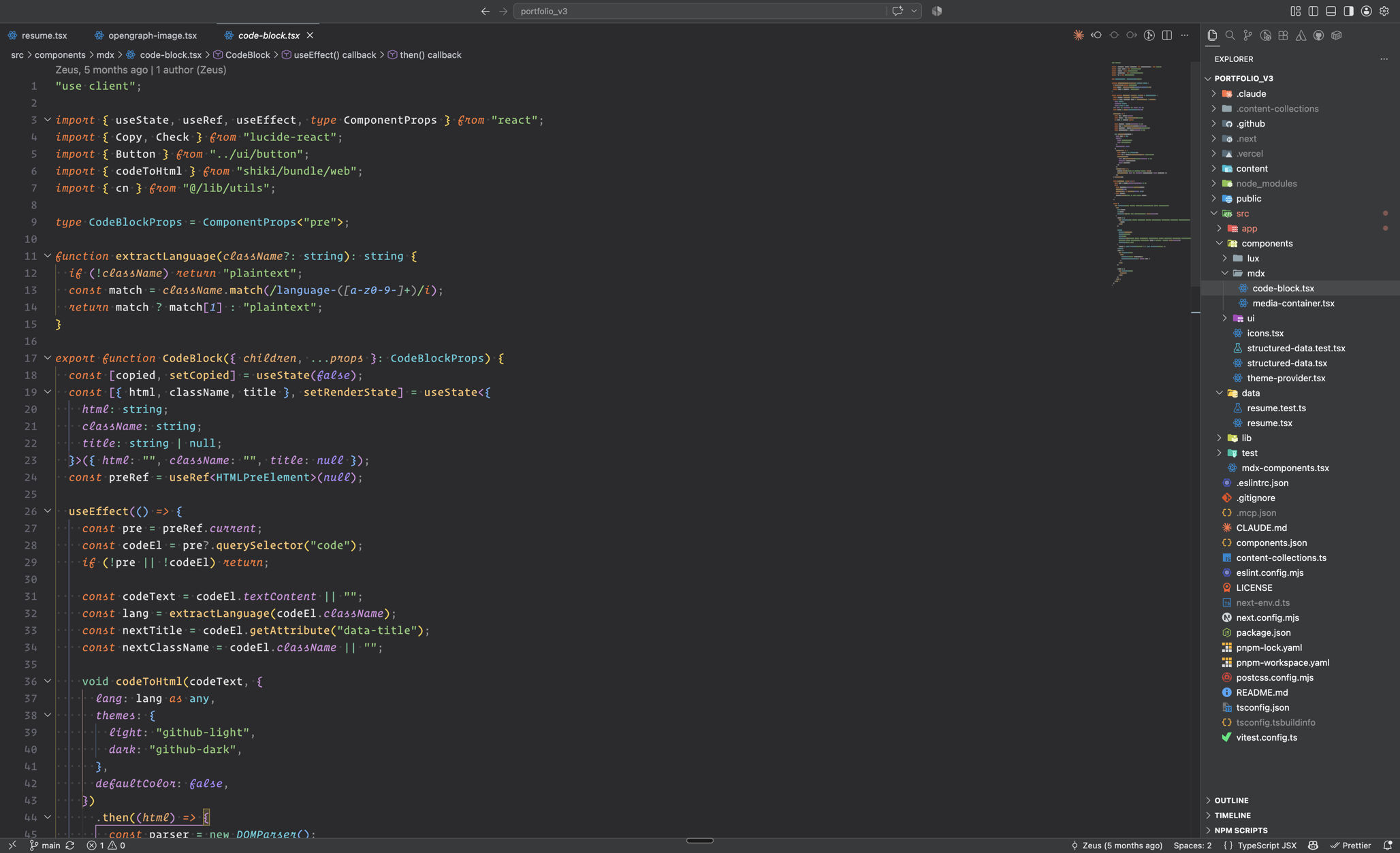Open the Vercel triangle icon view
This screenshot has height=853, width=1400.
pyautogui.click(x=1301, y=35)
